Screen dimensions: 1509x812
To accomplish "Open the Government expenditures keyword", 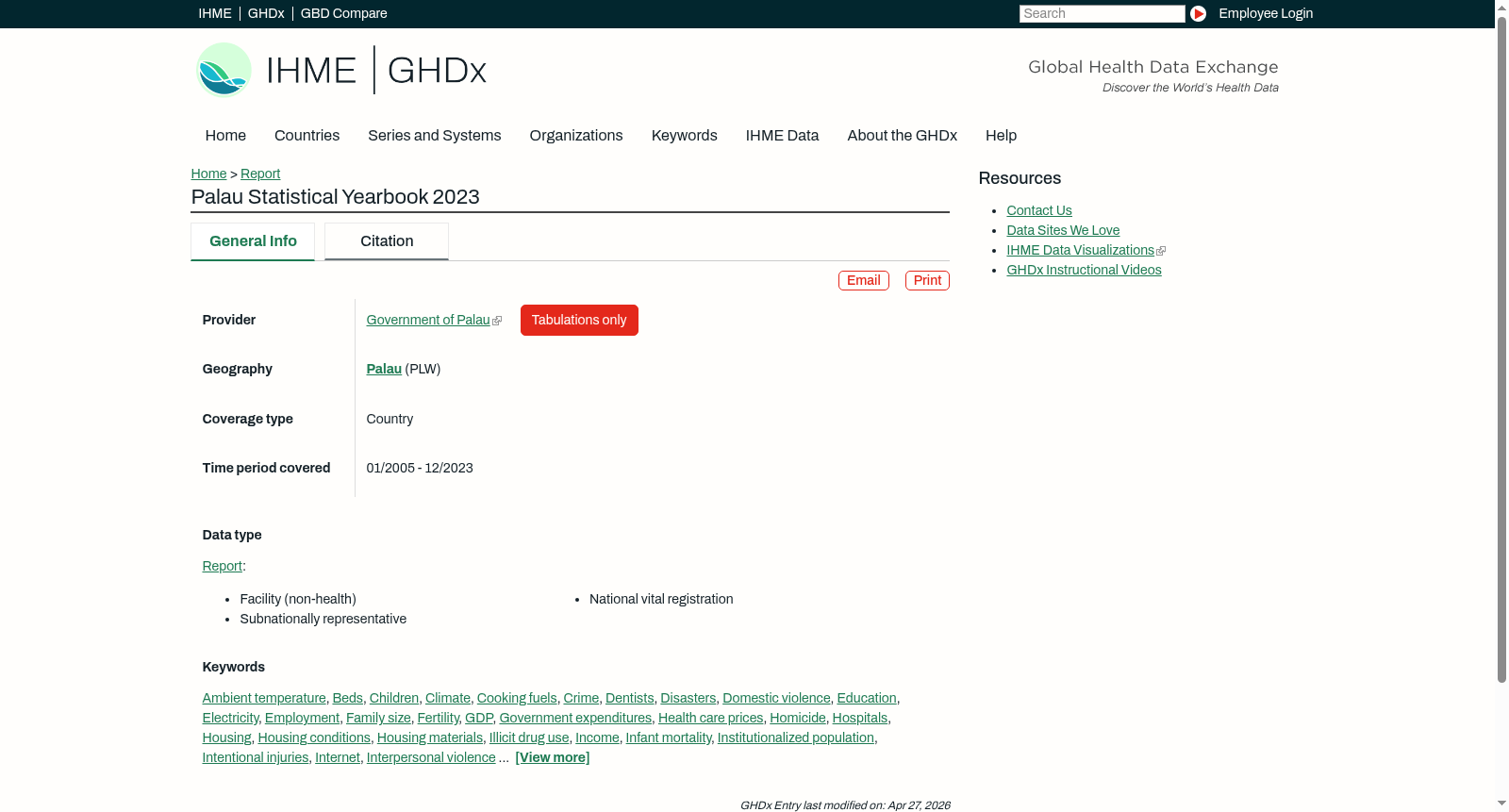I will pyautogui.click(x=575, y=718).
